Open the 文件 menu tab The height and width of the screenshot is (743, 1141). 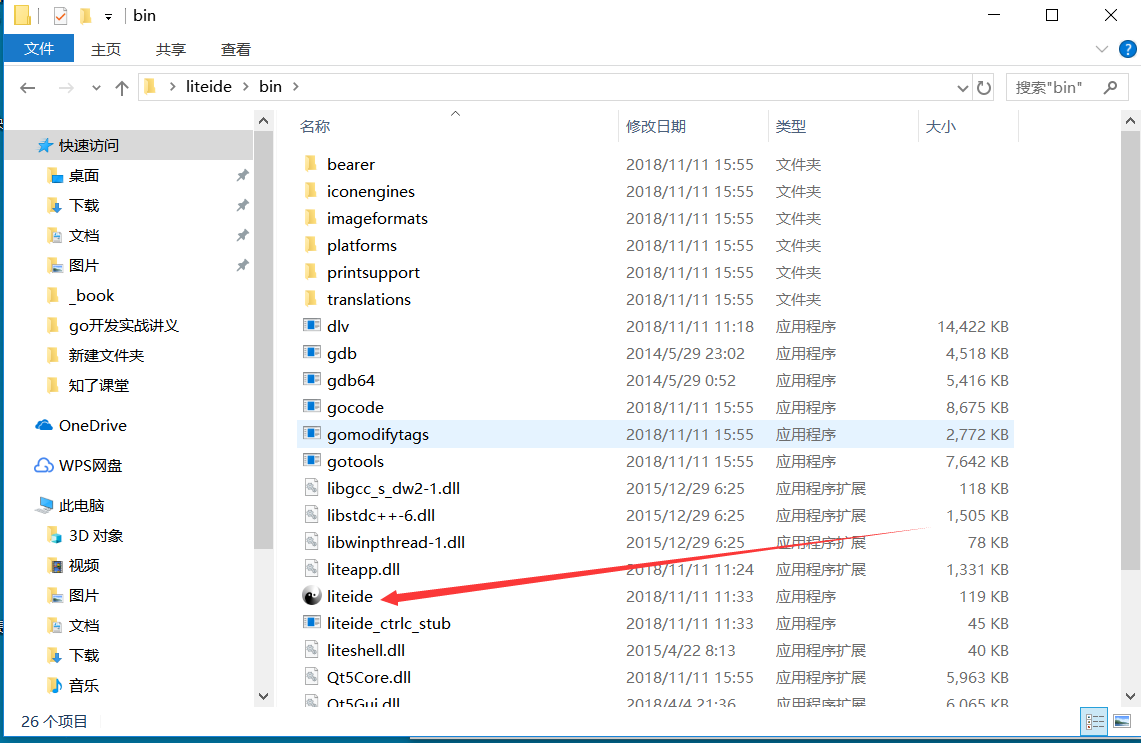[39, 49]
